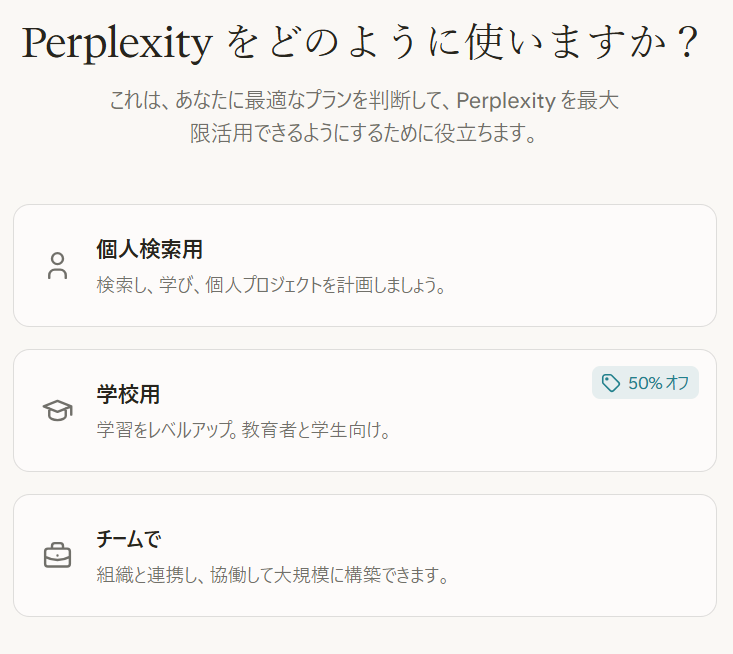Click description 検索し、学び、個人プロジェクトを計画しましょう
Screen dimensions: 733x654
click(x=271, y=286)
